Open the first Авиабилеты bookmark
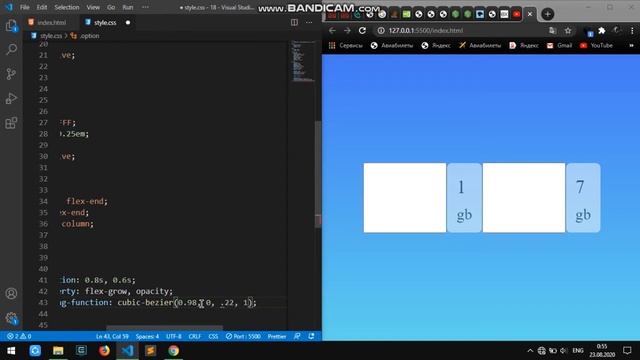This screenshot has height=360, width=640. point(392,46)
